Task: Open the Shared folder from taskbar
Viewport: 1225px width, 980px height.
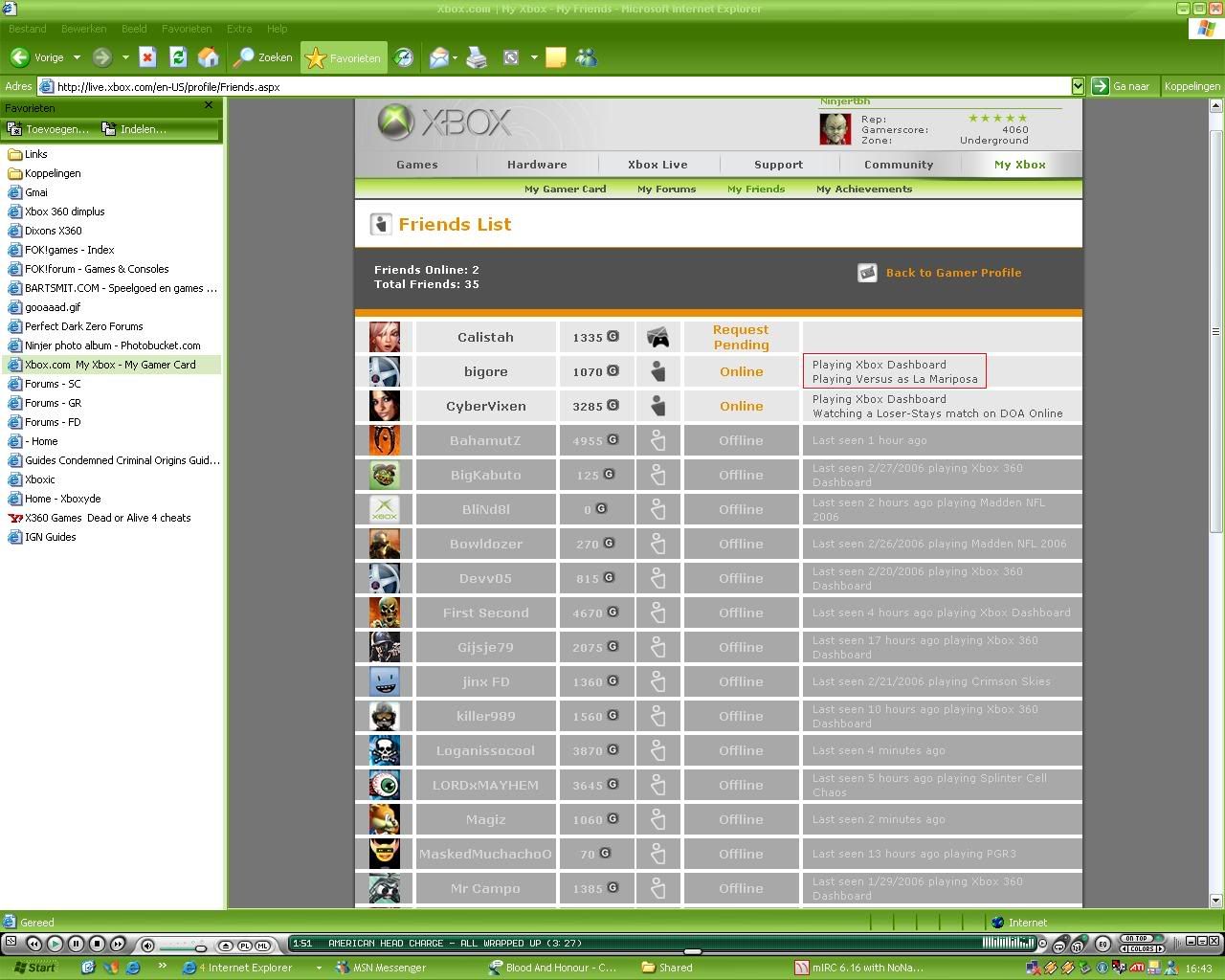Action: 667,968
